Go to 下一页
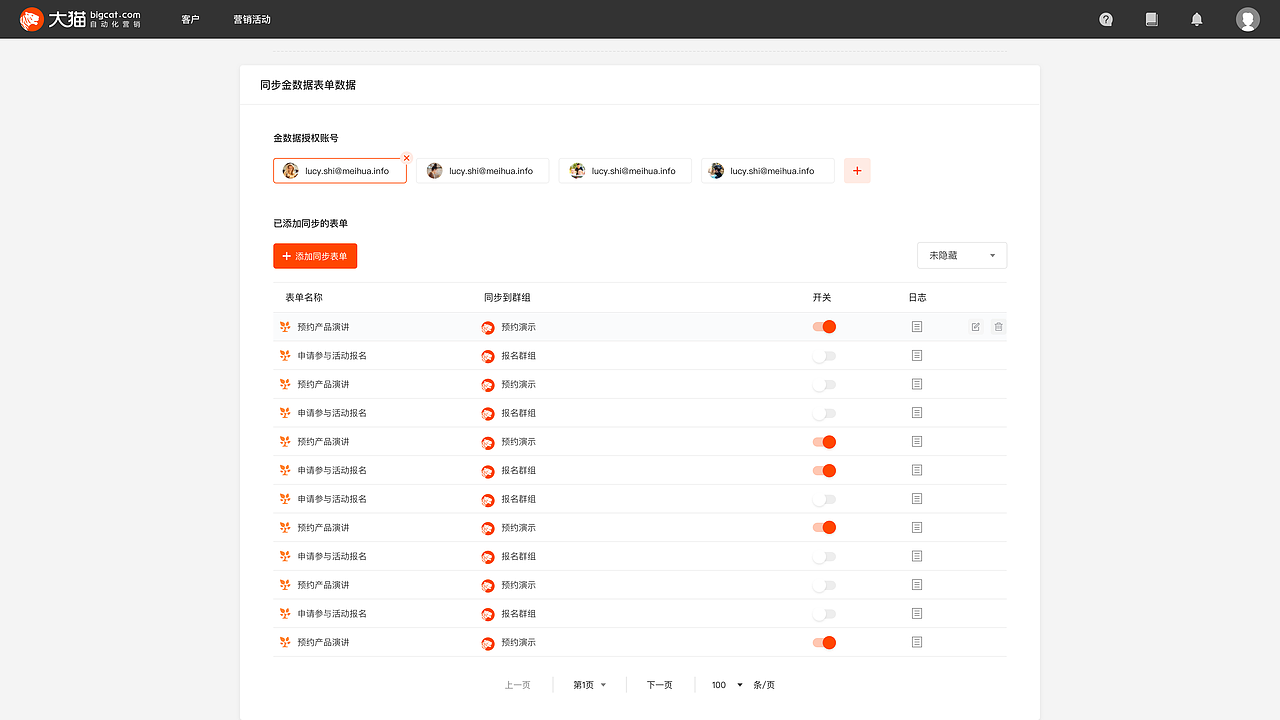Viewport: 1280px width, 720px height. click(659, 685)
